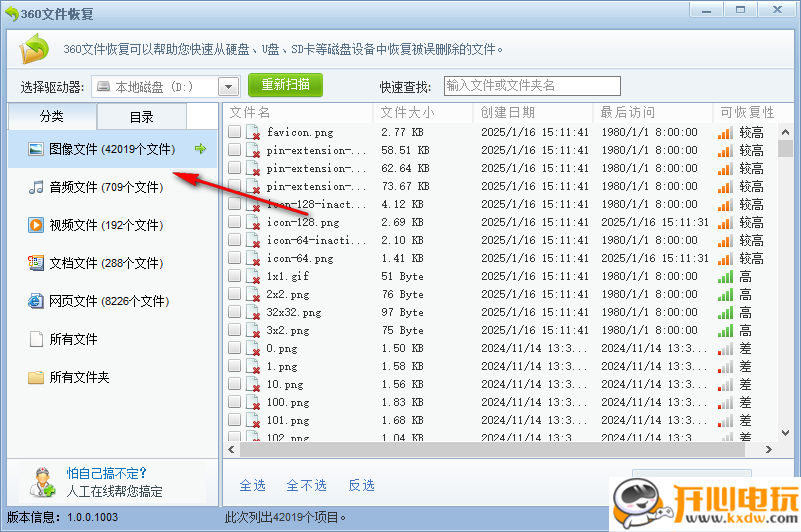Tick the checkbox for icon-128.png
The image size is (801, 532).
pyautogui.click(x=234, y=222)
